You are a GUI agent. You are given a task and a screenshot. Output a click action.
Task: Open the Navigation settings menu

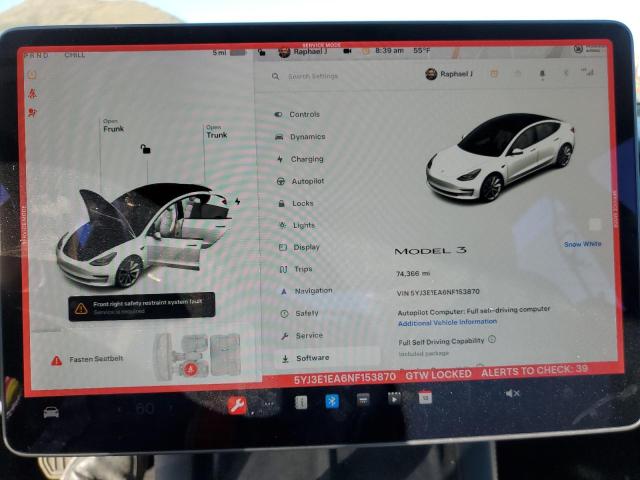307,291
